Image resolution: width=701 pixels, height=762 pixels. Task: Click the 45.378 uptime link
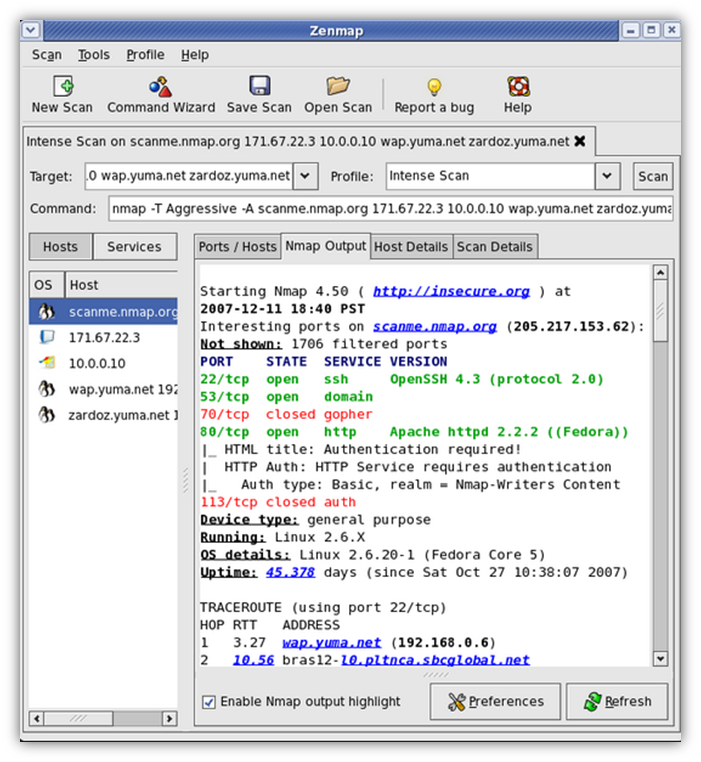(x=290, y=572)
